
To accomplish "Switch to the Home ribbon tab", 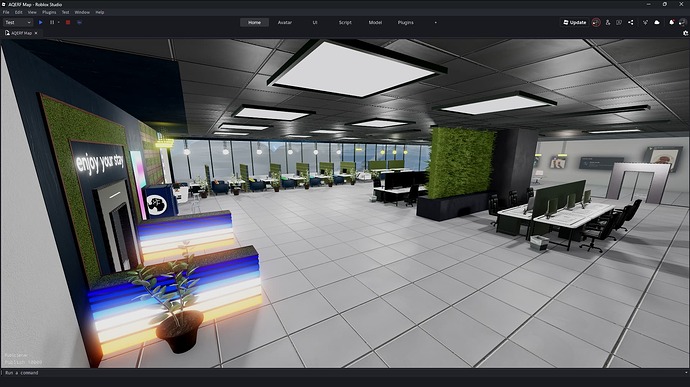I will [254, 22].
